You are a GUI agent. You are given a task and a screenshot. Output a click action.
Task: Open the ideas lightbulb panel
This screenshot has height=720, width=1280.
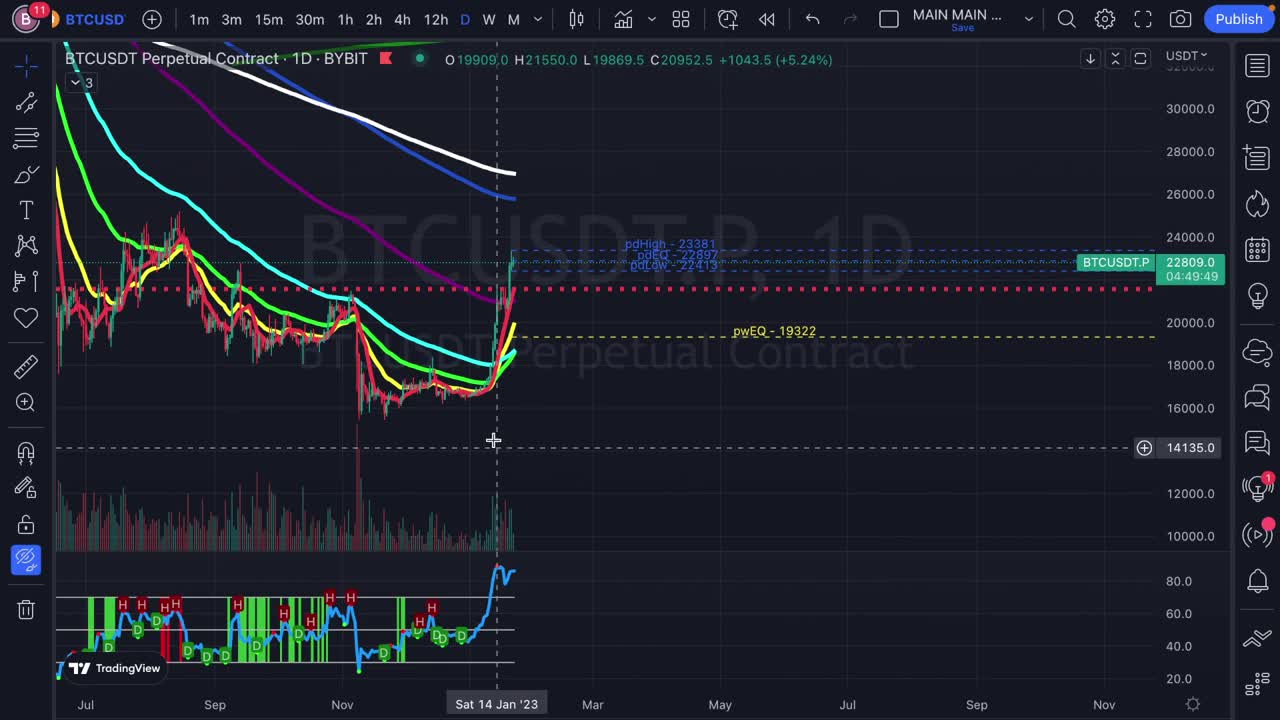tap(1258, 296)
